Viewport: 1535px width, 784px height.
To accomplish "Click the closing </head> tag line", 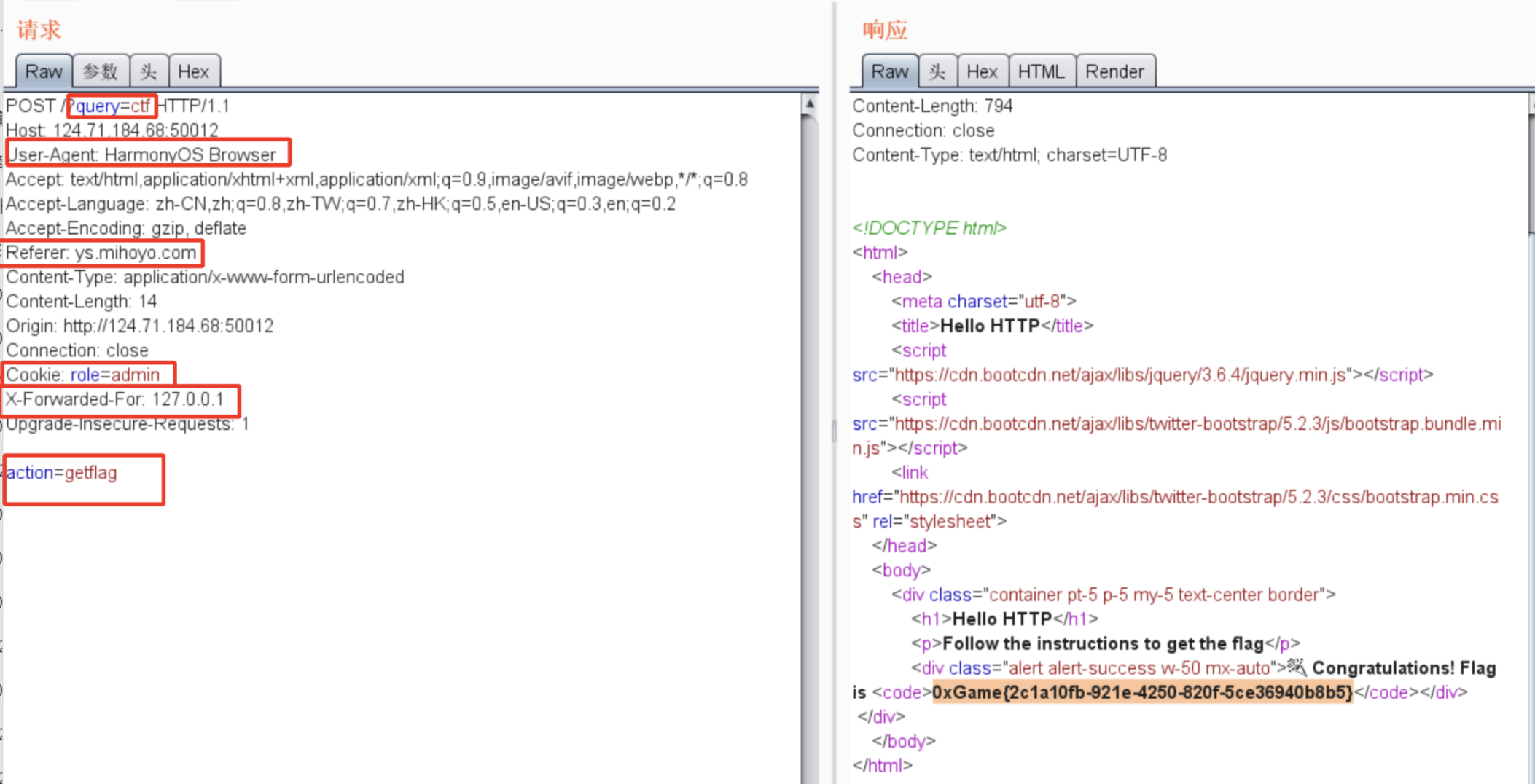I will (905, 546).
